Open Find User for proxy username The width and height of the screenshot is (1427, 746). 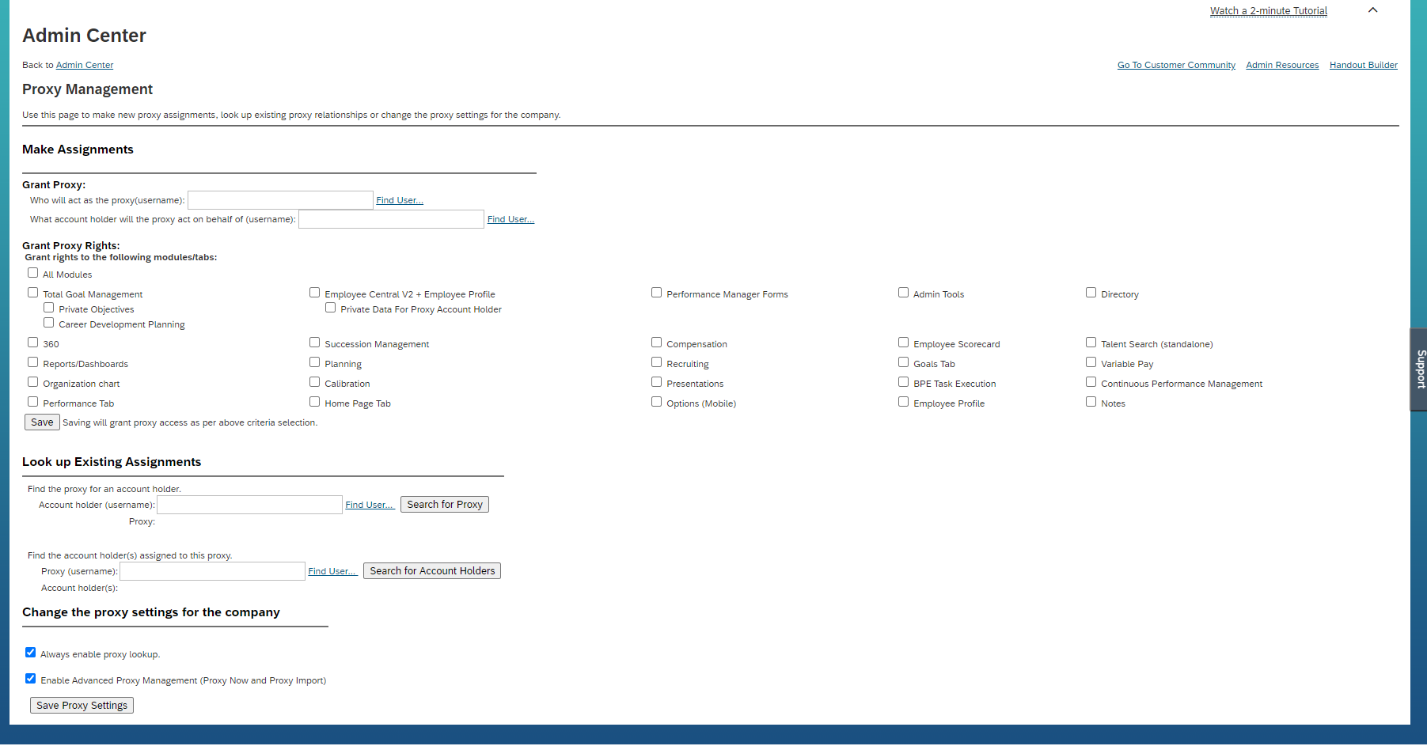click(x=399, y=200)
